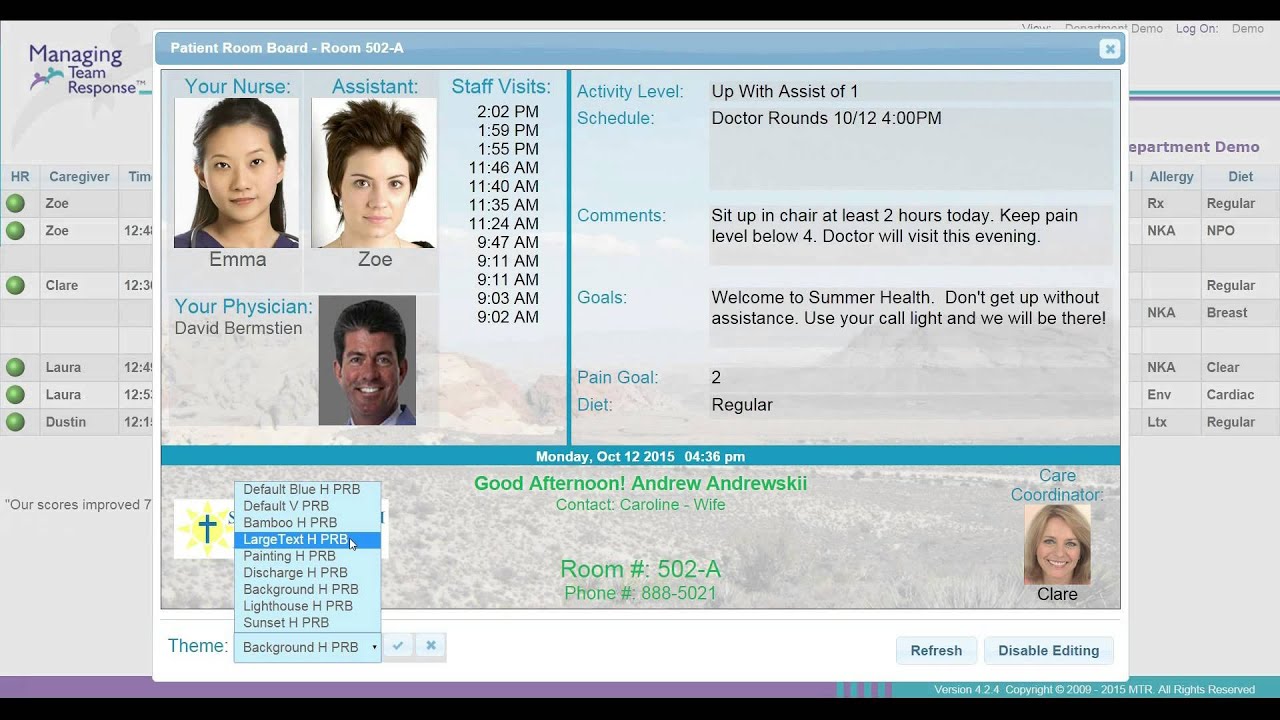Image resolution: width=1280 pixels, height=720 pixels.
Task: Click the Caregiver column header
Action: click(79, 176)
